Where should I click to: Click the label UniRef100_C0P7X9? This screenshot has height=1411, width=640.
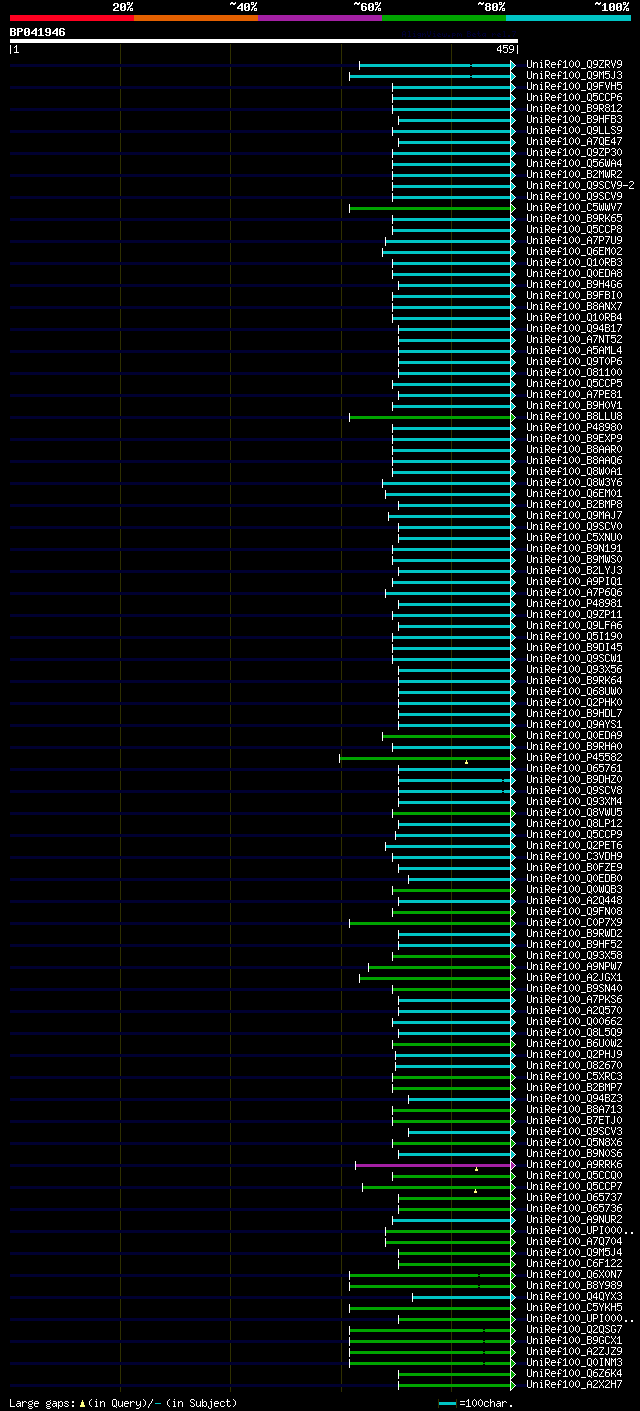(x=574, y=922)
